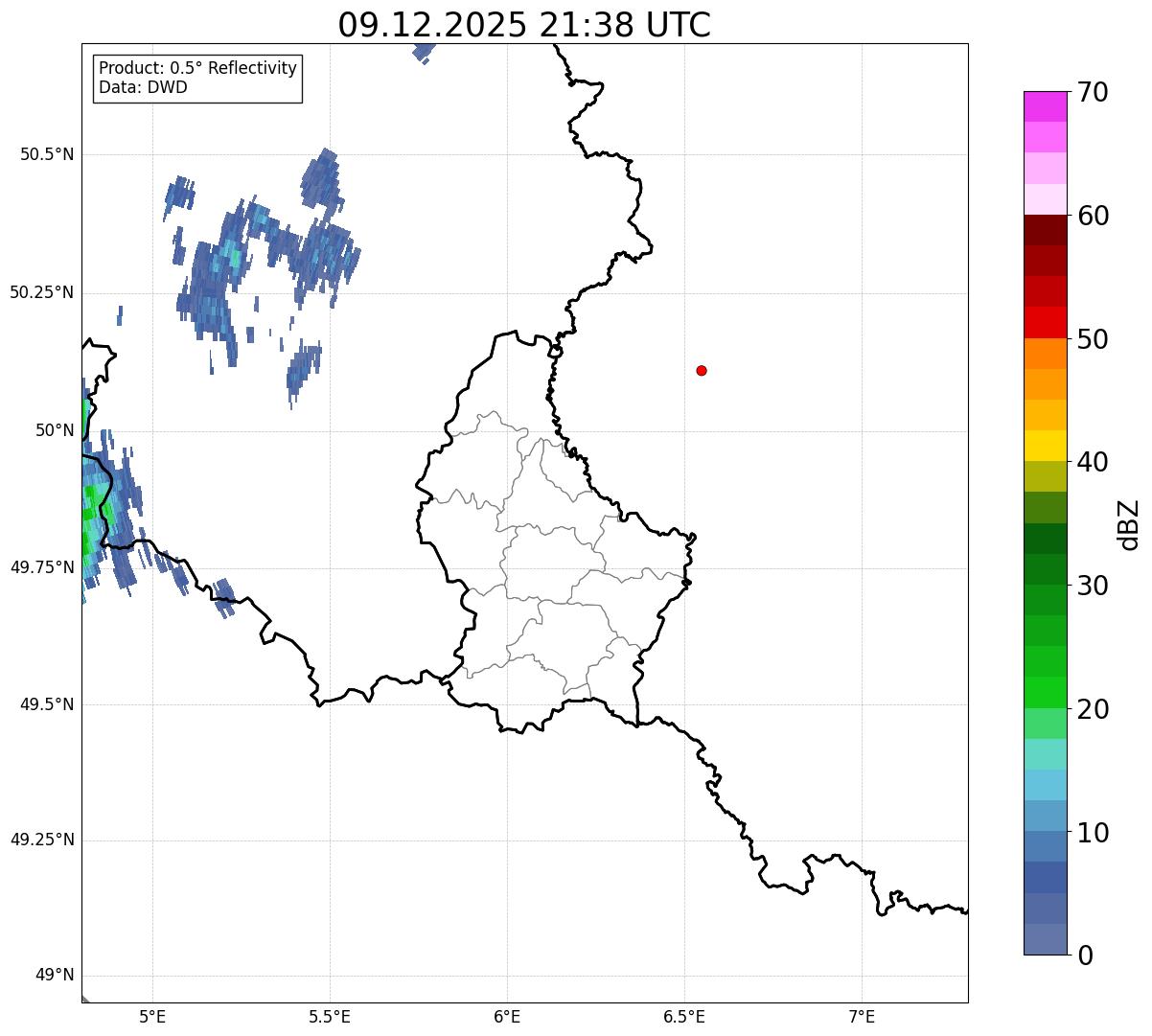Click the colorbar label "dBZ"
This screenshot has height=1036, width=1152.
click(x=1129, y=524)
